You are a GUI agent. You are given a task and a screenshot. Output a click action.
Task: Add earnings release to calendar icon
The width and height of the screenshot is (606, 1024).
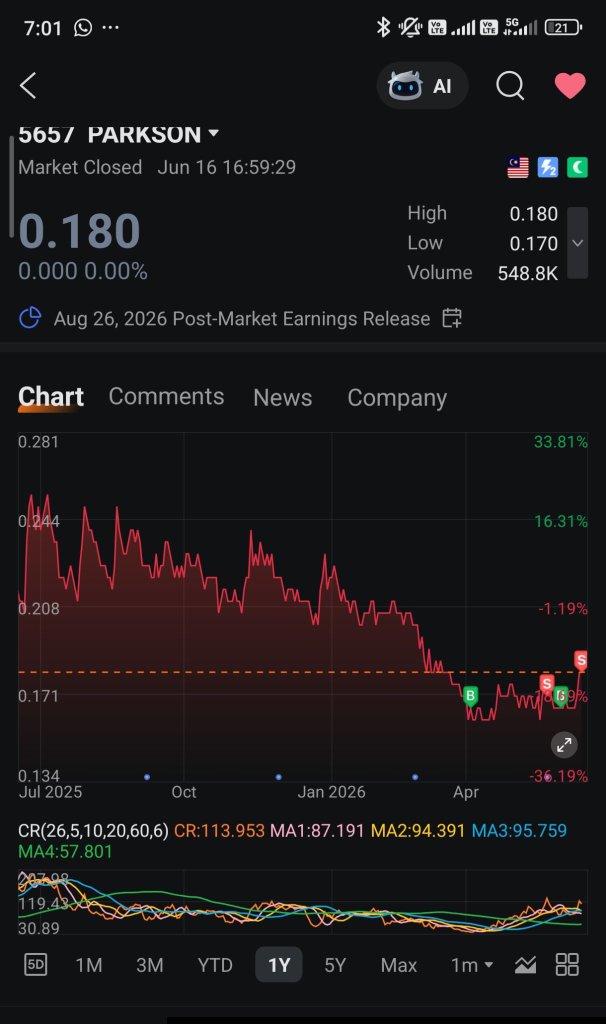[x=452, y=319]
